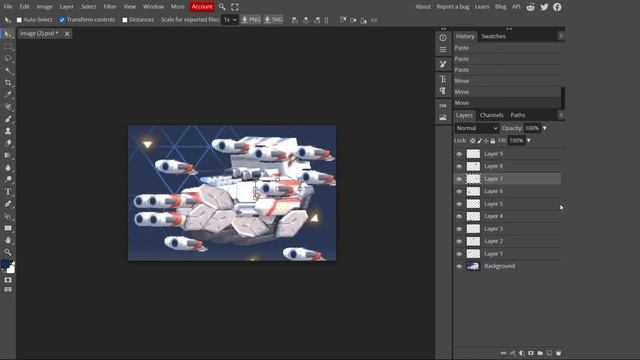The width and height of the screenshot is (640, 360).
Task: Open the Layer menu
Action: [67, 7]
